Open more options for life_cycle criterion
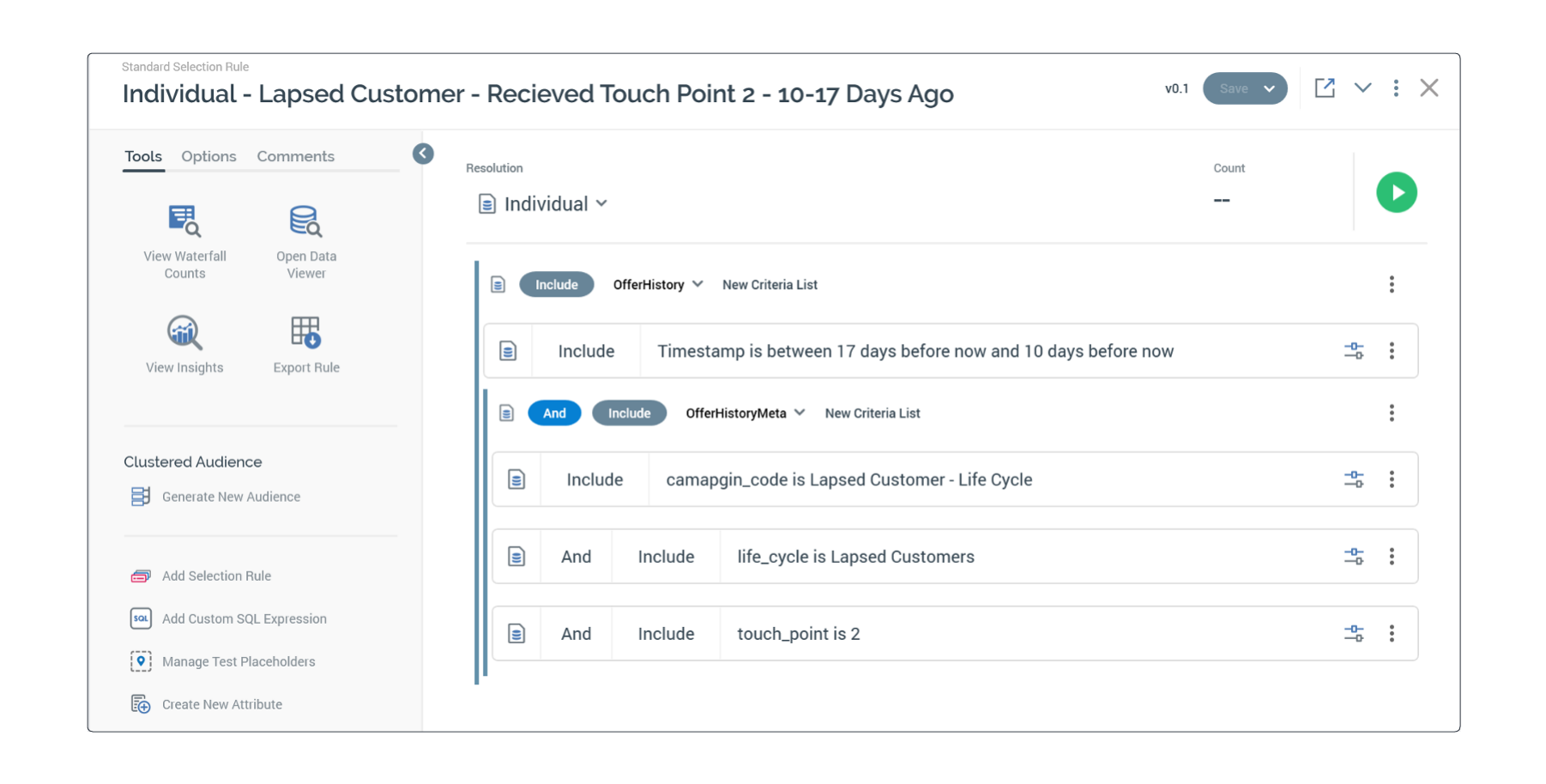This screenshot has height=784, width=1546. [x=1392, y=557]
